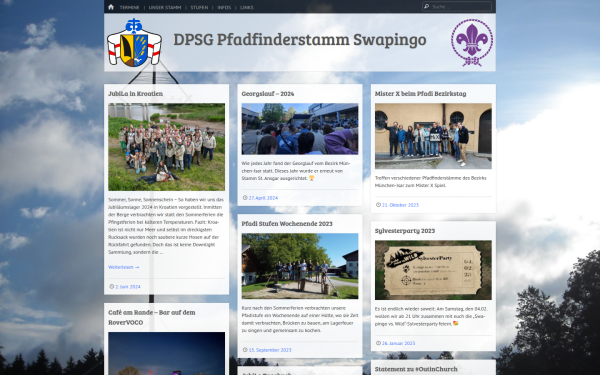
Task: Click the DPSG coat of arms logo
Action: coord(134,42)
